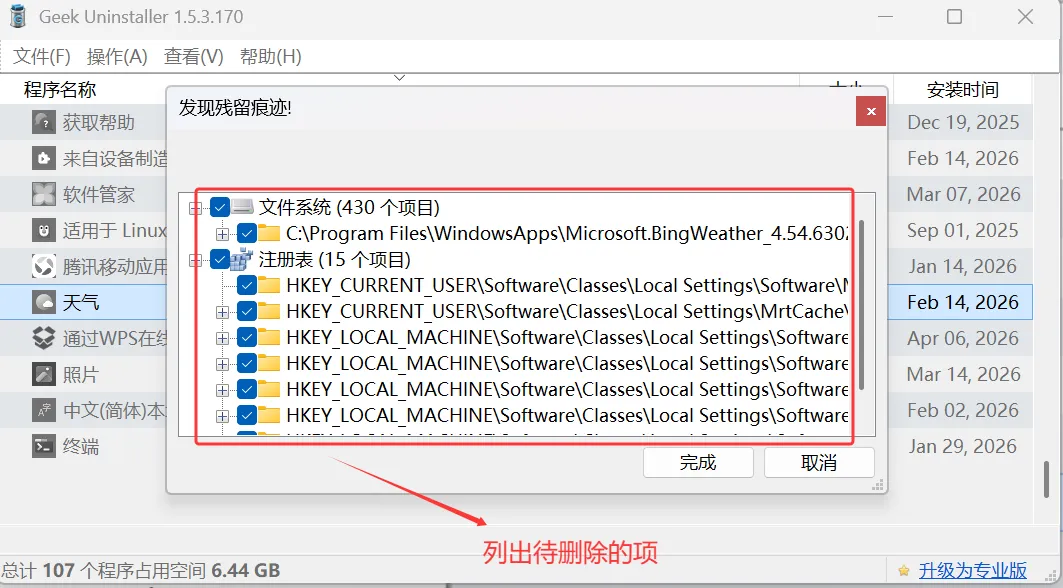Click the Jan 29, 2026 install date
The height and width of the screenshot is (588, 1063).
963,446
